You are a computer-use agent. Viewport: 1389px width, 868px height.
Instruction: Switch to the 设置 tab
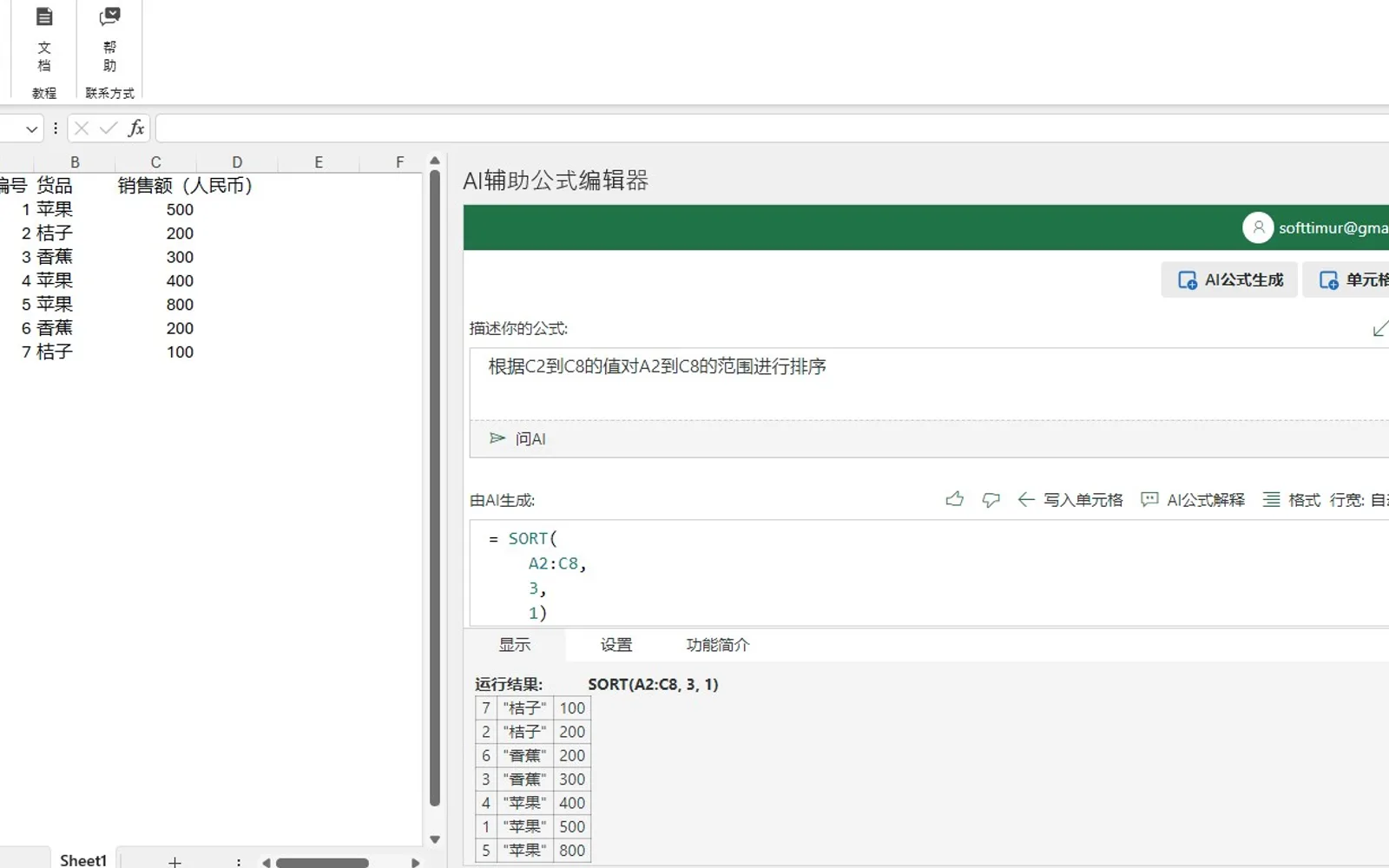click(616, 645)
